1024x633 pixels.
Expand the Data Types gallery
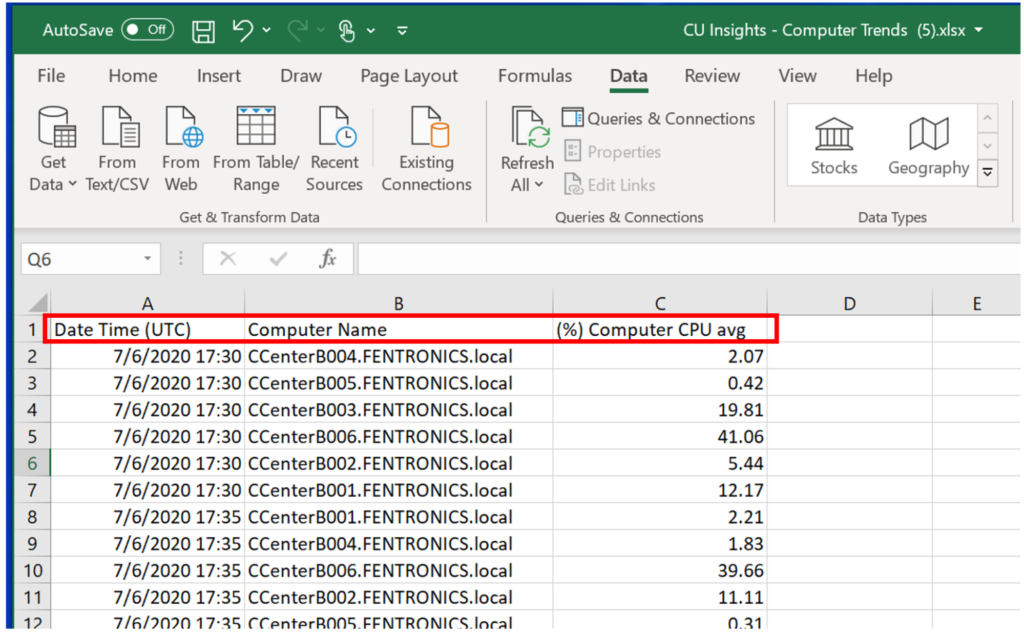pyautogui.click(x=988, y=172)
